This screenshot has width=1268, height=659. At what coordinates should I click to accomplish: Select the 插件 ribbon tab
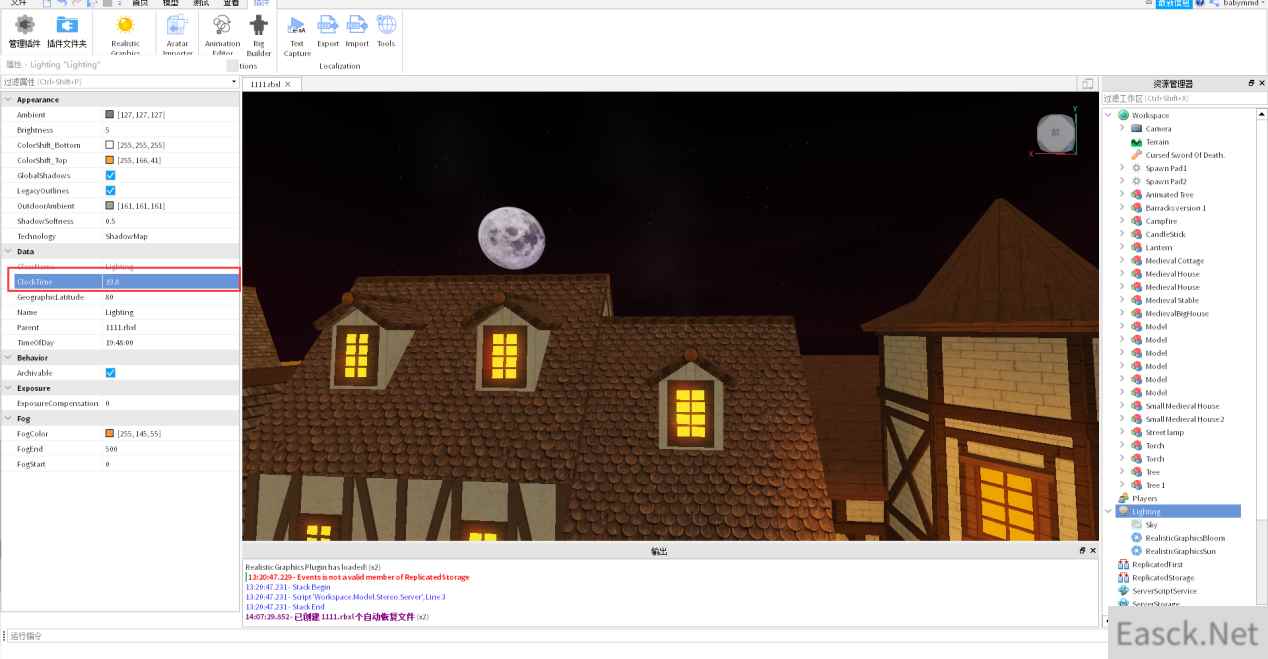point(261,3)
